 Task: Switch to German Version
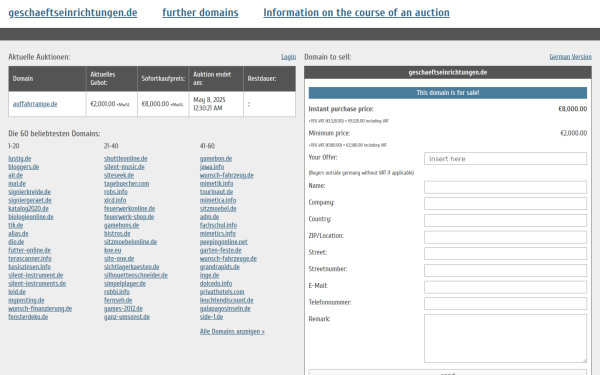571,57
